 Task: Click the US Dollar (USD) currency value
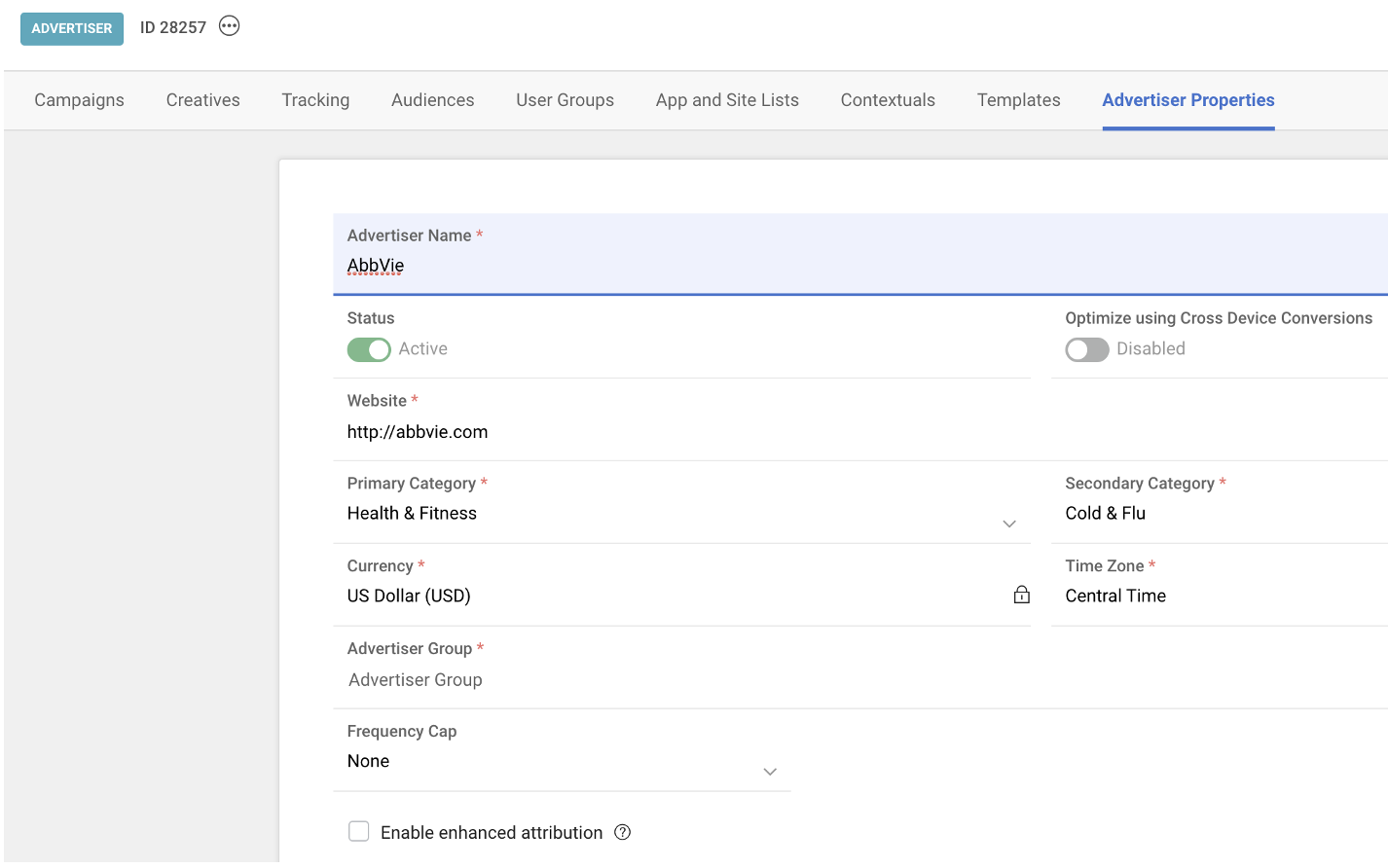(x=409, y=596)
